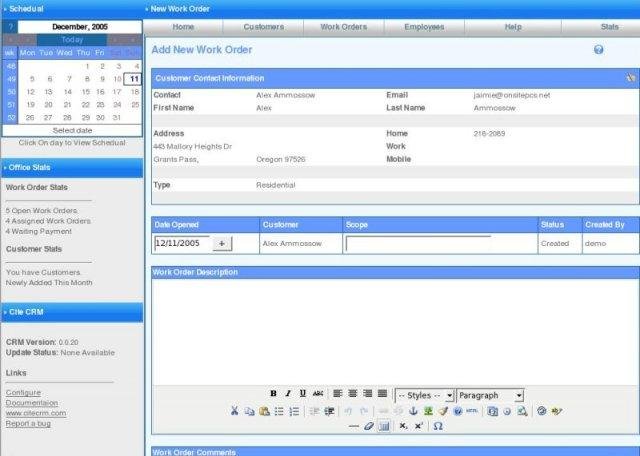The height and width of the screenshot is (456, 640).
Task: Open date picker with the plus button
Action: coord(221,243)
